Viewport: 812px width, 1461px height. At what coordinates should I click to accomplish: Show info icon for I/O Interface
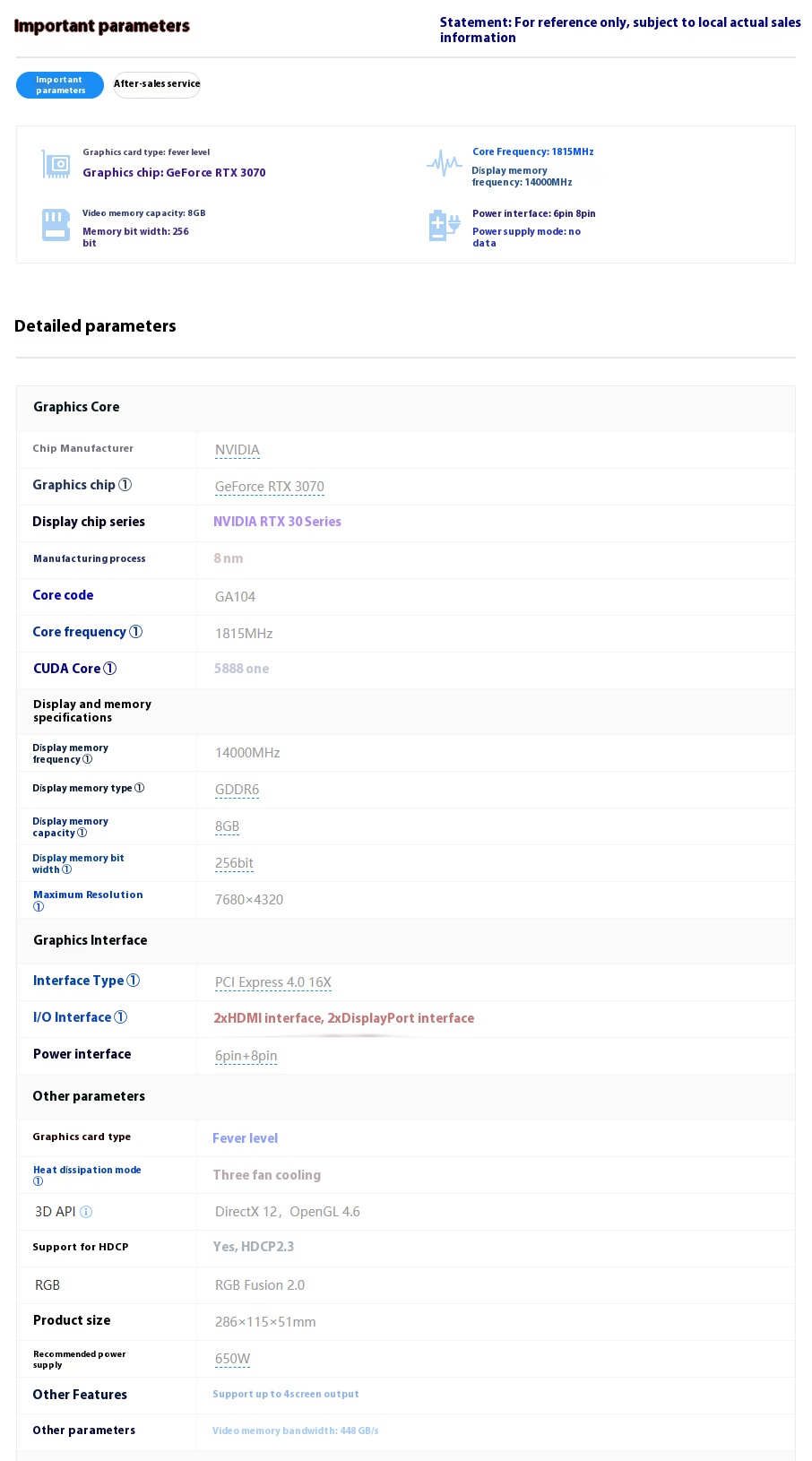click(121, 1017)
